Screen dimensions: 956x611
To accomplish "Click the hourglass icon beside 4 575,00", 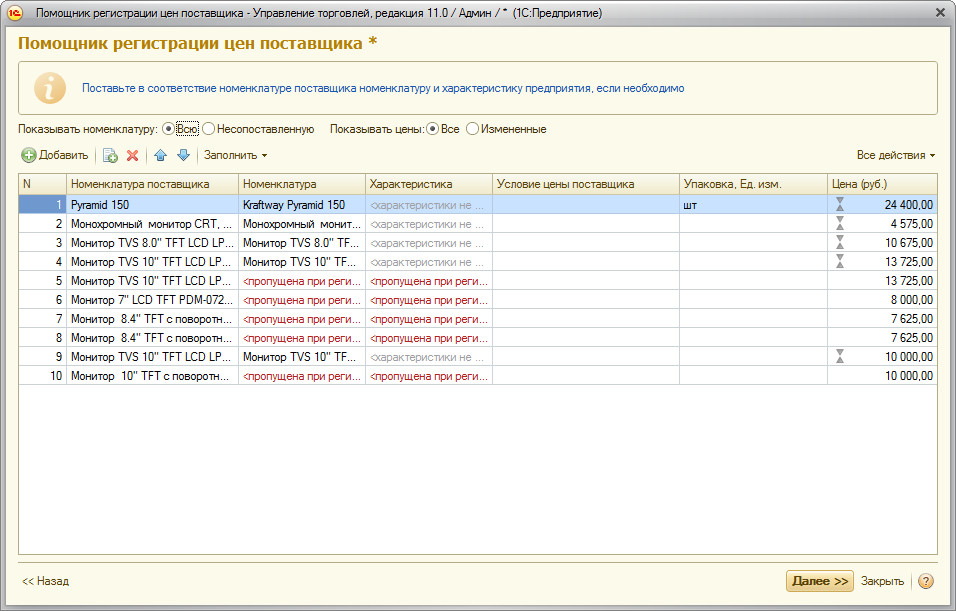I will pos(840,223).
